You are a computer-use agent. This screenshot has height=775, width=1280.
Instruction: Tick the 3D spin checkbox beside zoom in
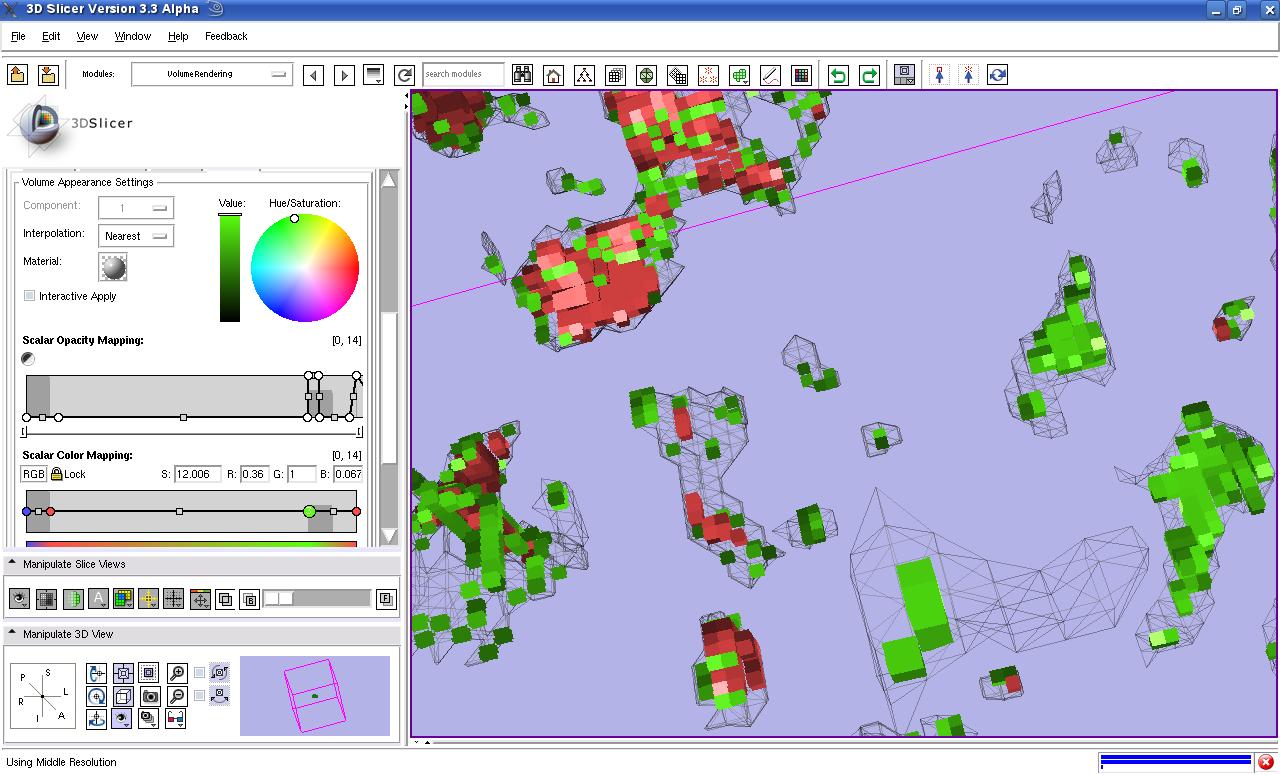click(200, 673)
